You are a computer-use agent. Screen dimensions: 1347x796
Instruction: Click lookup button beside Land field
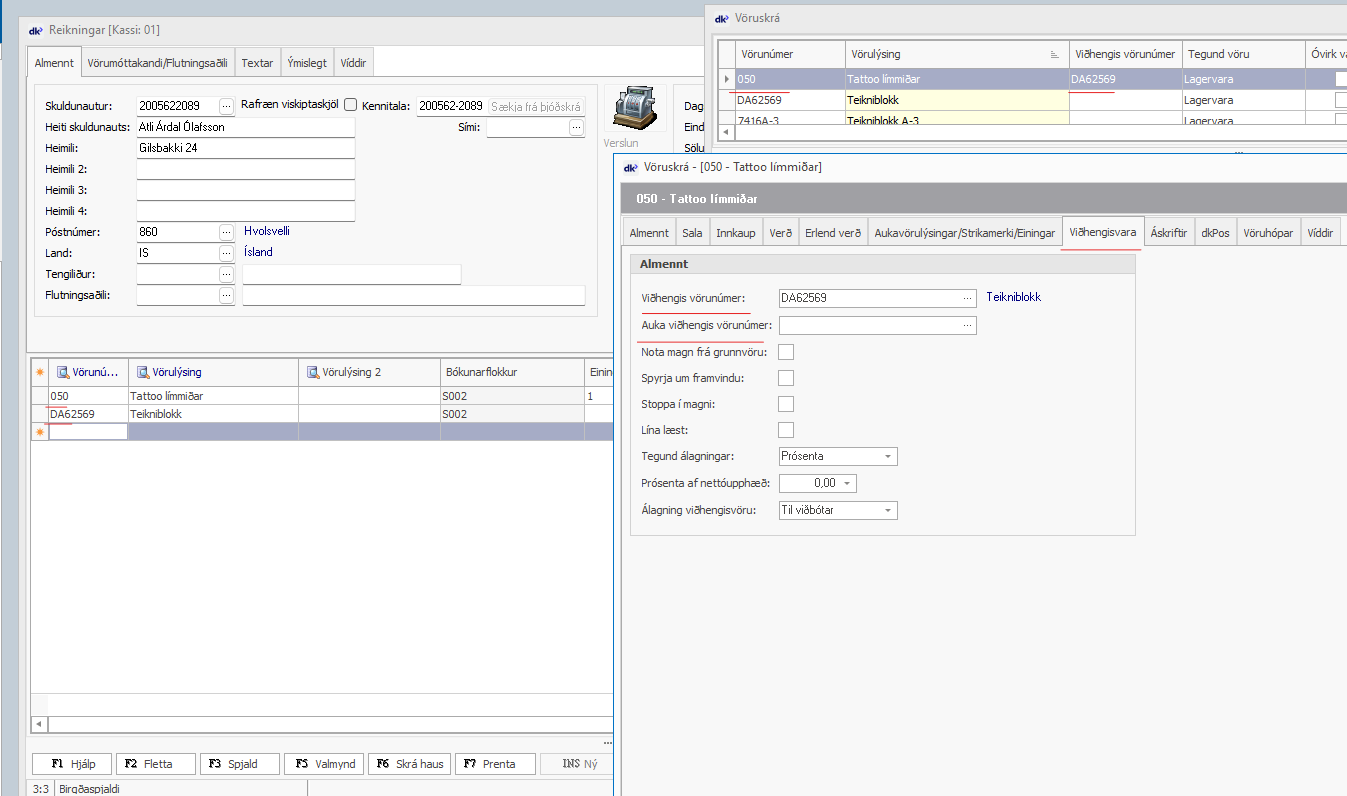click(227, 253)
